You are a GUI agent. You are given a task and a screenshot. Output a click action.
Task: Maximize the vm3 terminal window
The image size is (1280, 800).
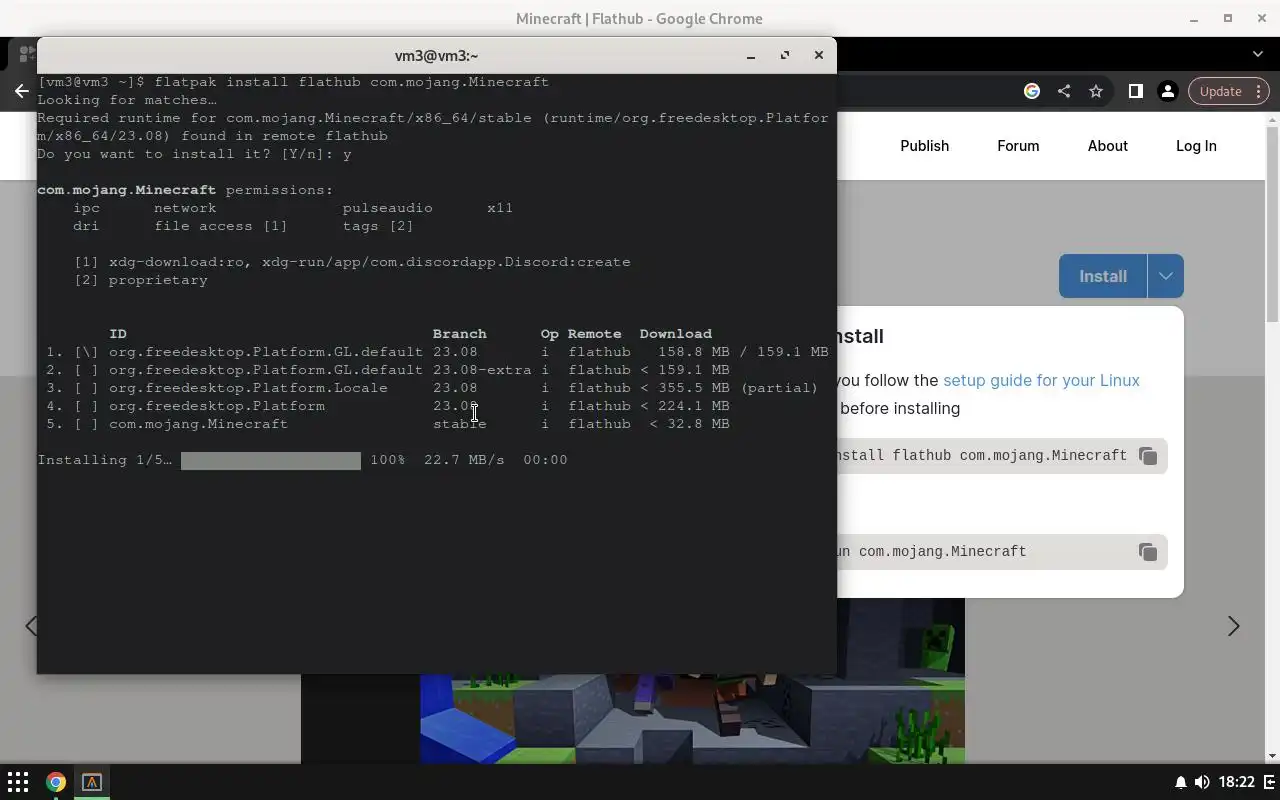[785, 56]
